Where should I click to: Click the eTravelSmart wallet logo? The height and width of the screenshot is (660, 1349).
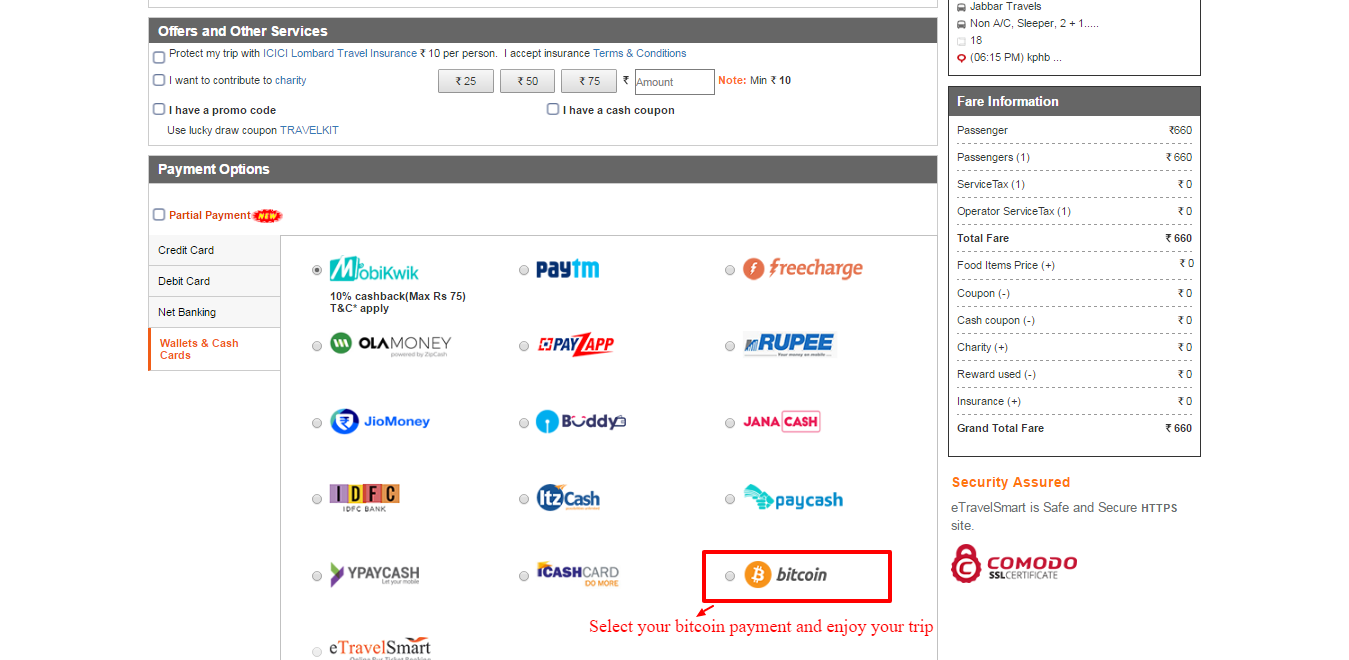click(380, 648)
